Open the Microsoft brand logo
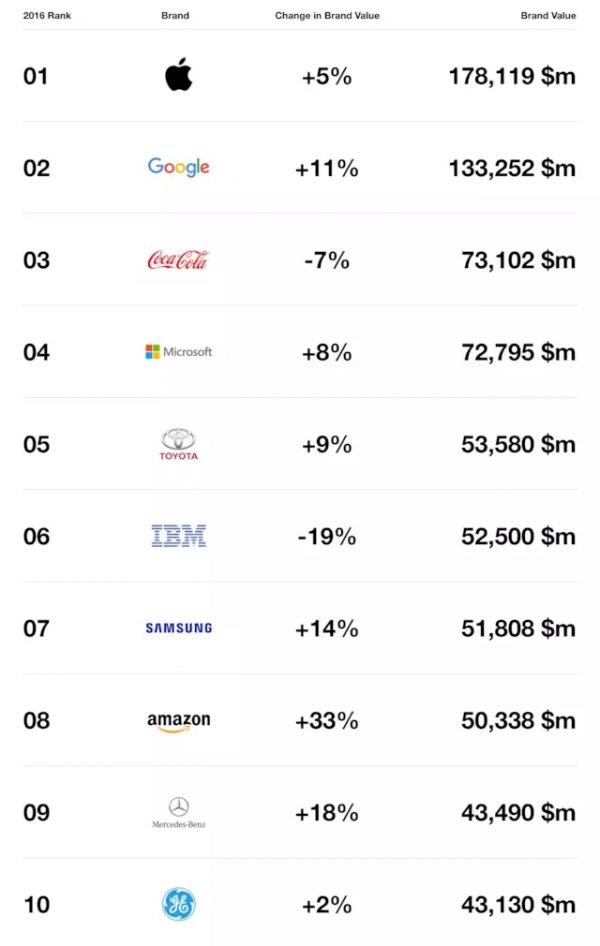Image resolution: width=600 pixels, height=946 pixels. [179, 352]
